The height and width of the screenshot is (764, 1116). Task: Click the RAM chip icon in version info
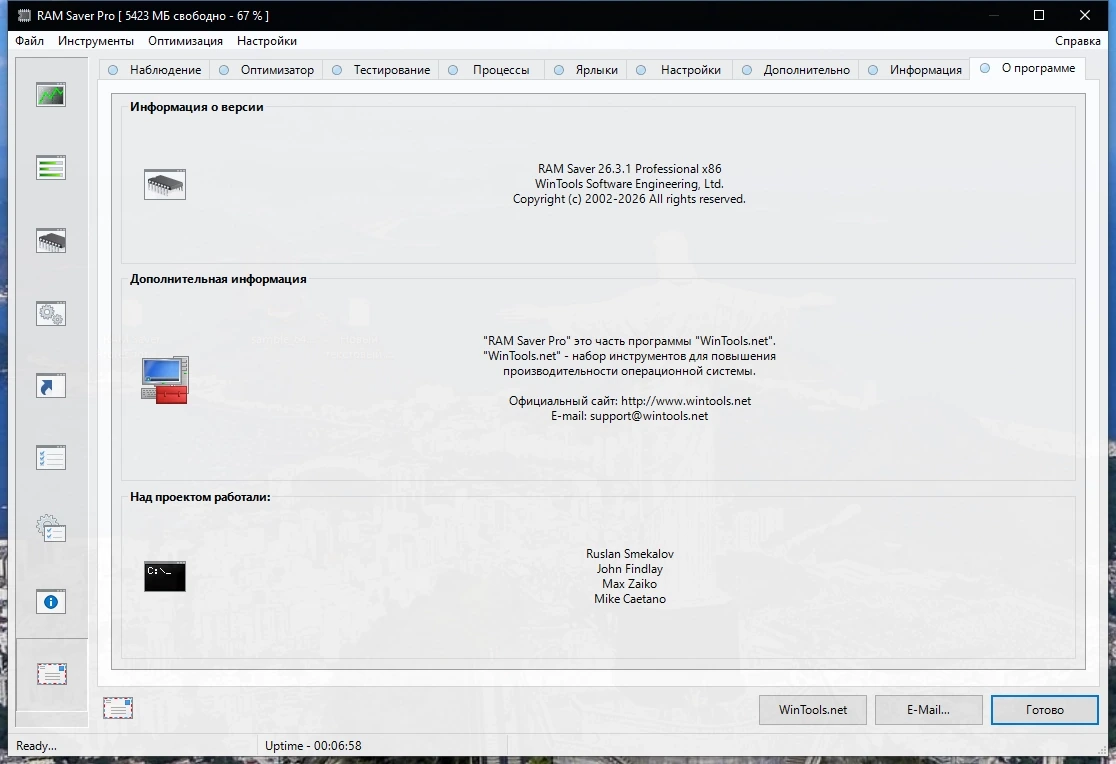(x=164, y=184)
